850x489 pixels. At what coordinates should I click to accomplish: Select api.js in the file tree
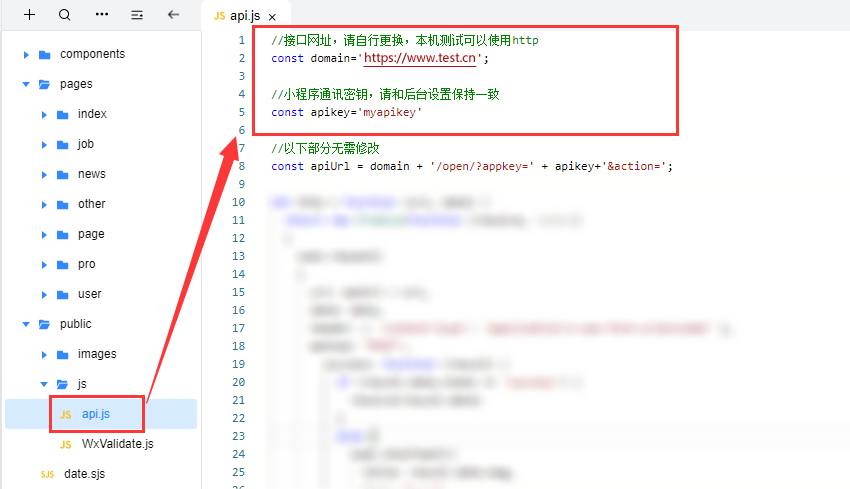click(95, 414)
